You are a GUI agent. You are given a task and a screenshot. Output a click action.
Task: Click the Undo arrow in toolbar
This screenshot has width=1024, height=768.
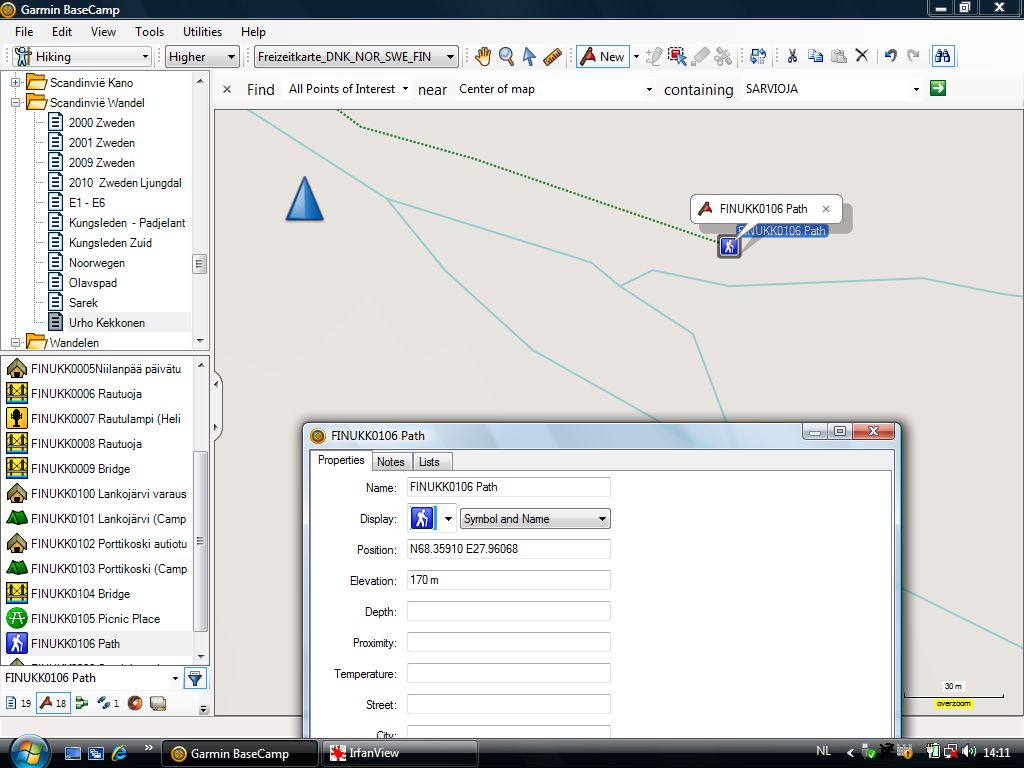click(x=890, y=57)
